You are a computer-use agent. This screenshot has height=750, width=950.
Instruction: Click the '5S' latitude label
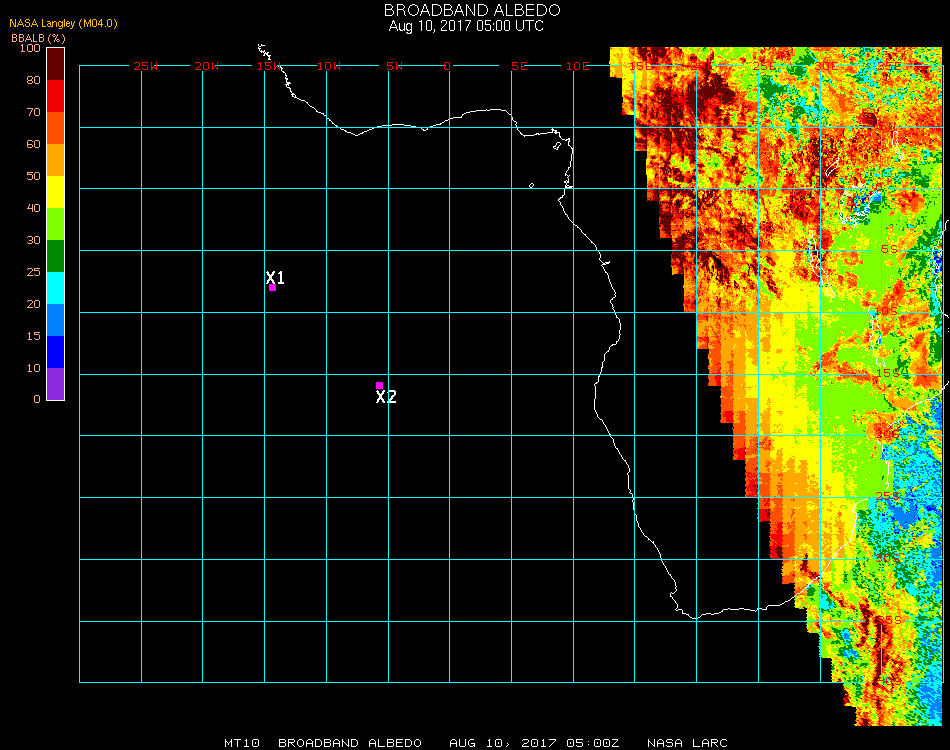pos(889,250)
